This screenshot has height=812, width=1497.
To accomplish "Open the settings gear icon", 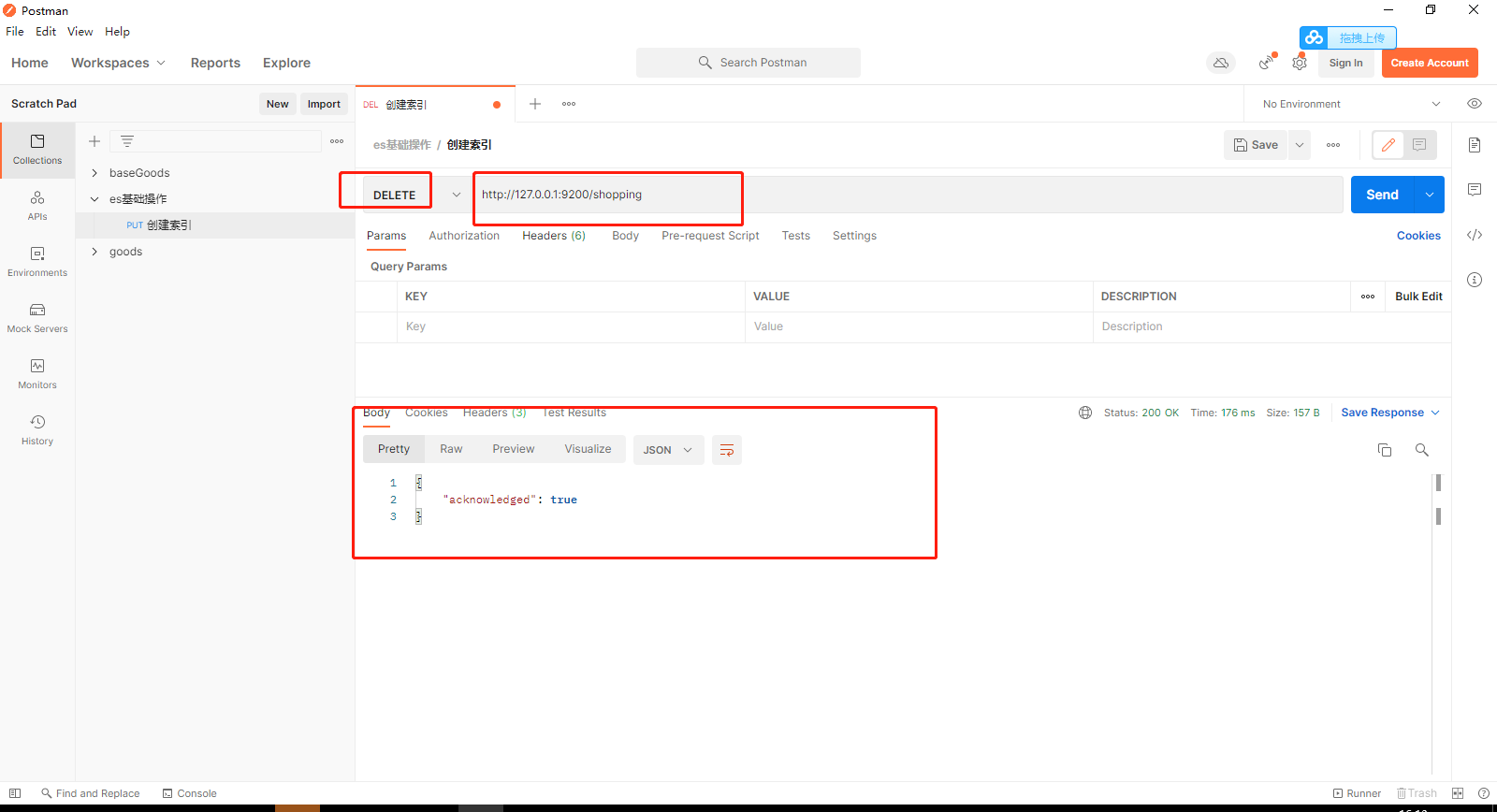I will pyautogui.click(x=1300, y=63).
